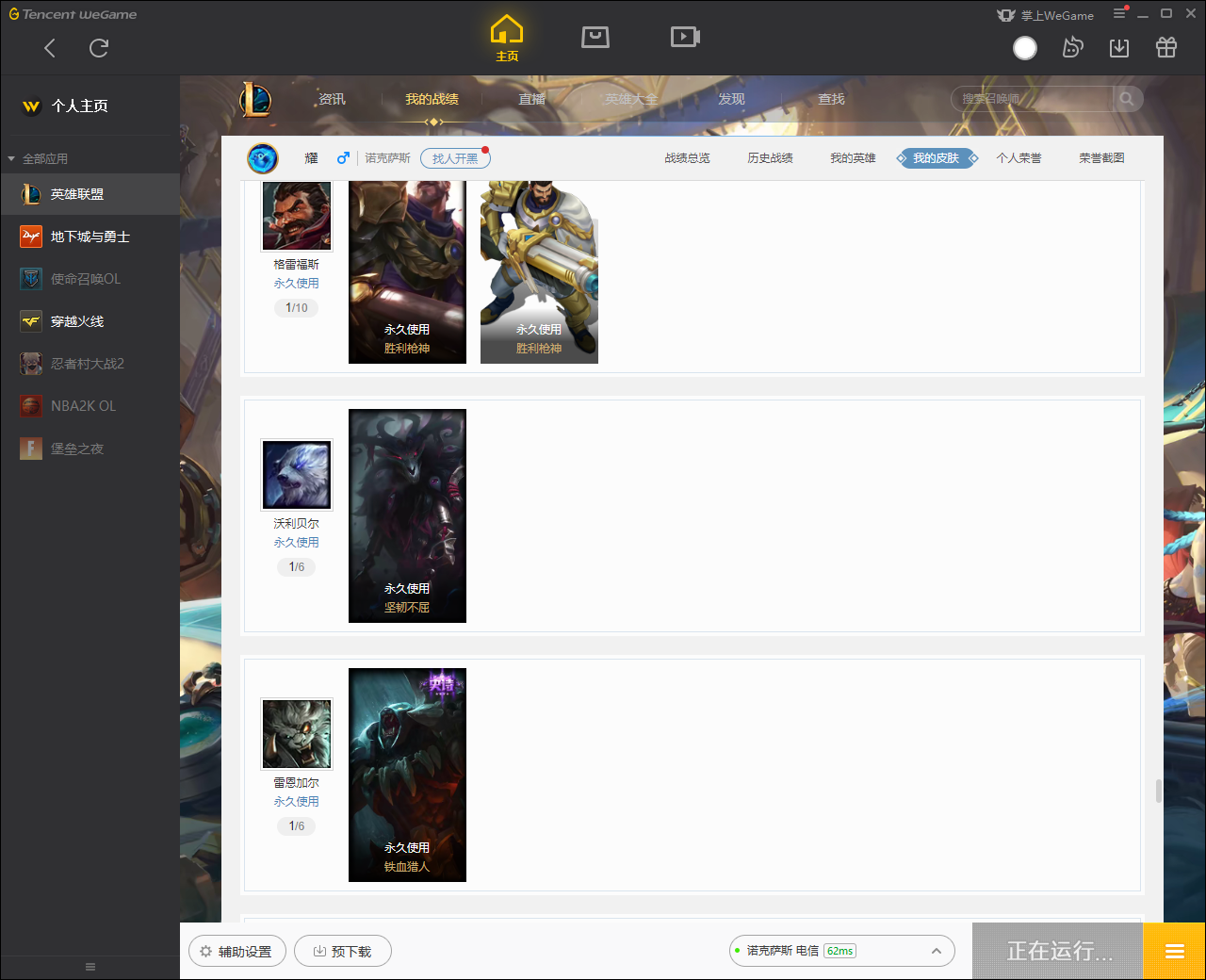
Task: Select 英雄联盟 in sidebar
Action: 90,194
